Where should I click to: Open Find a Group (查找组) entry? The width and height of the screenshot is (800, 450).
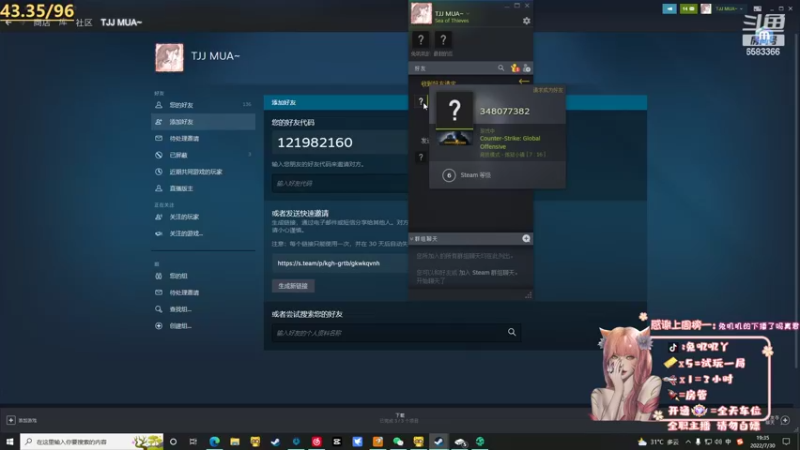click(x=203, y=309)
